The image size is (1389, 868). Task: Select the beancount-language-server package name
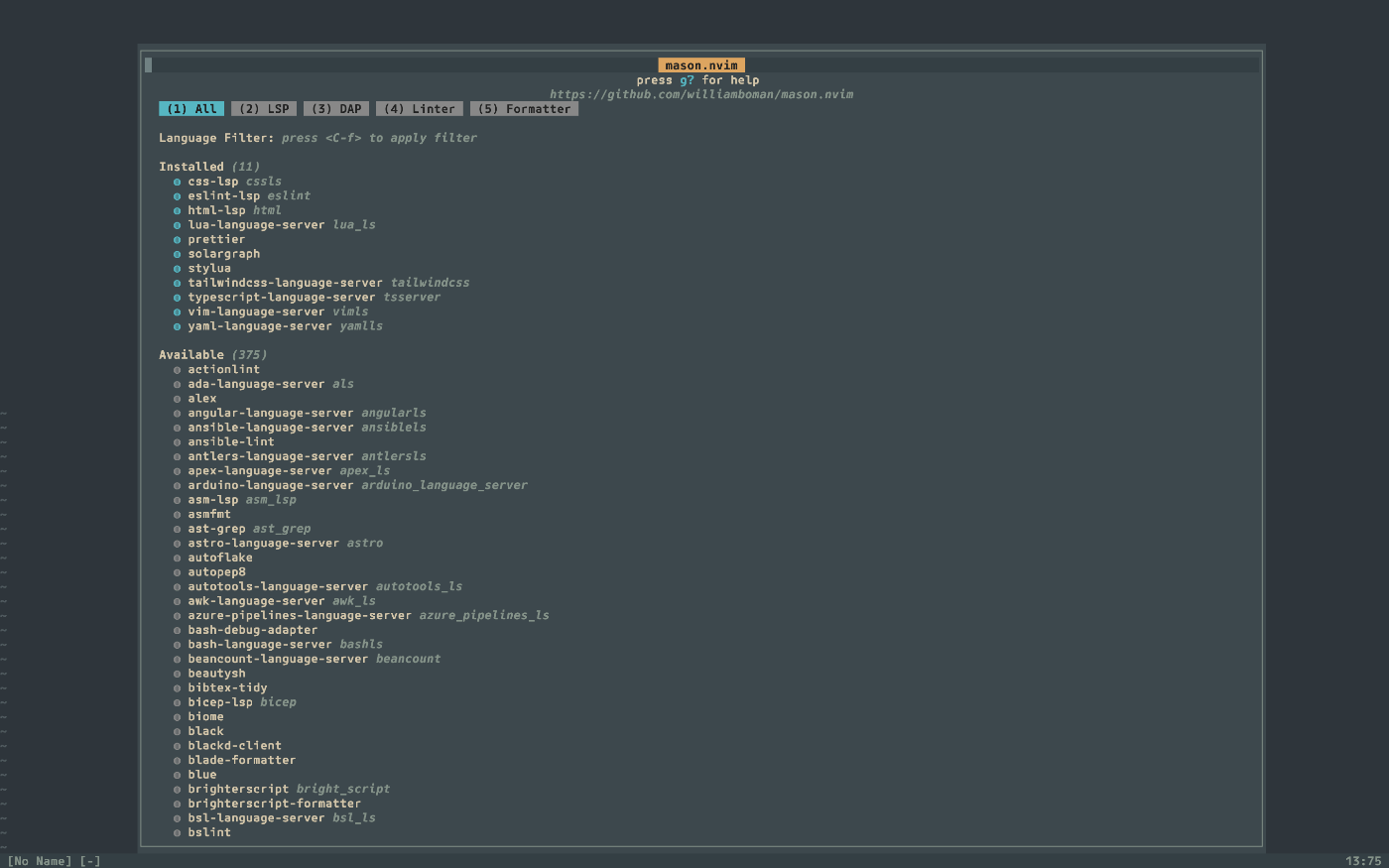click(x=278, y=659)
